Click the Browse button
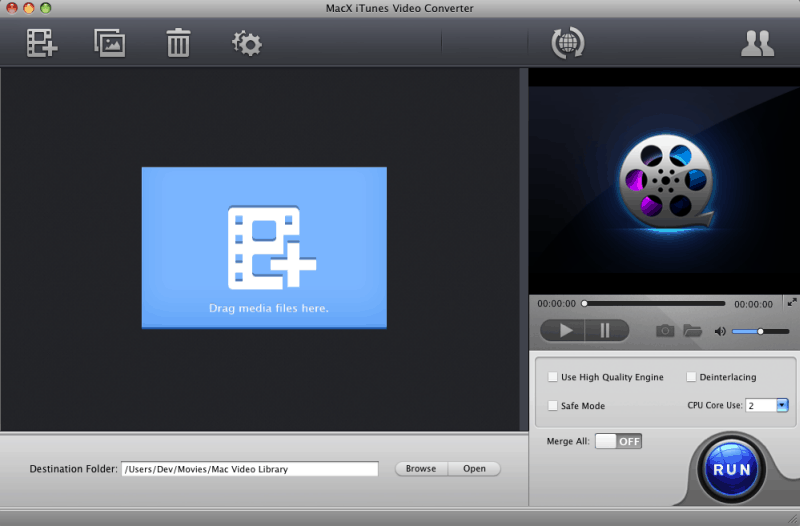 [420, 468]
